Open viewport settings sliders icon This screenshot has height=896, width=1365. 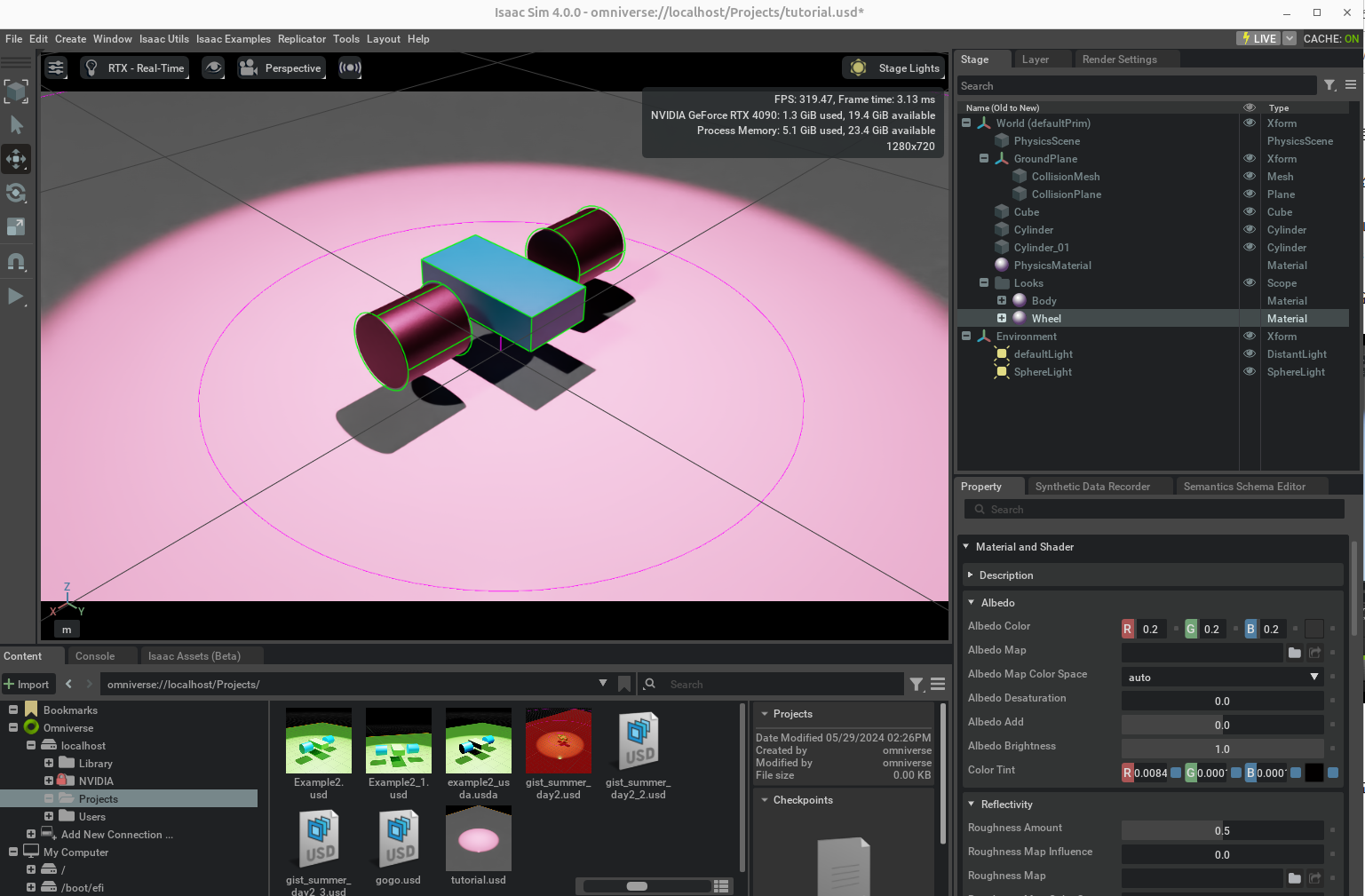(x=56, y=67)
